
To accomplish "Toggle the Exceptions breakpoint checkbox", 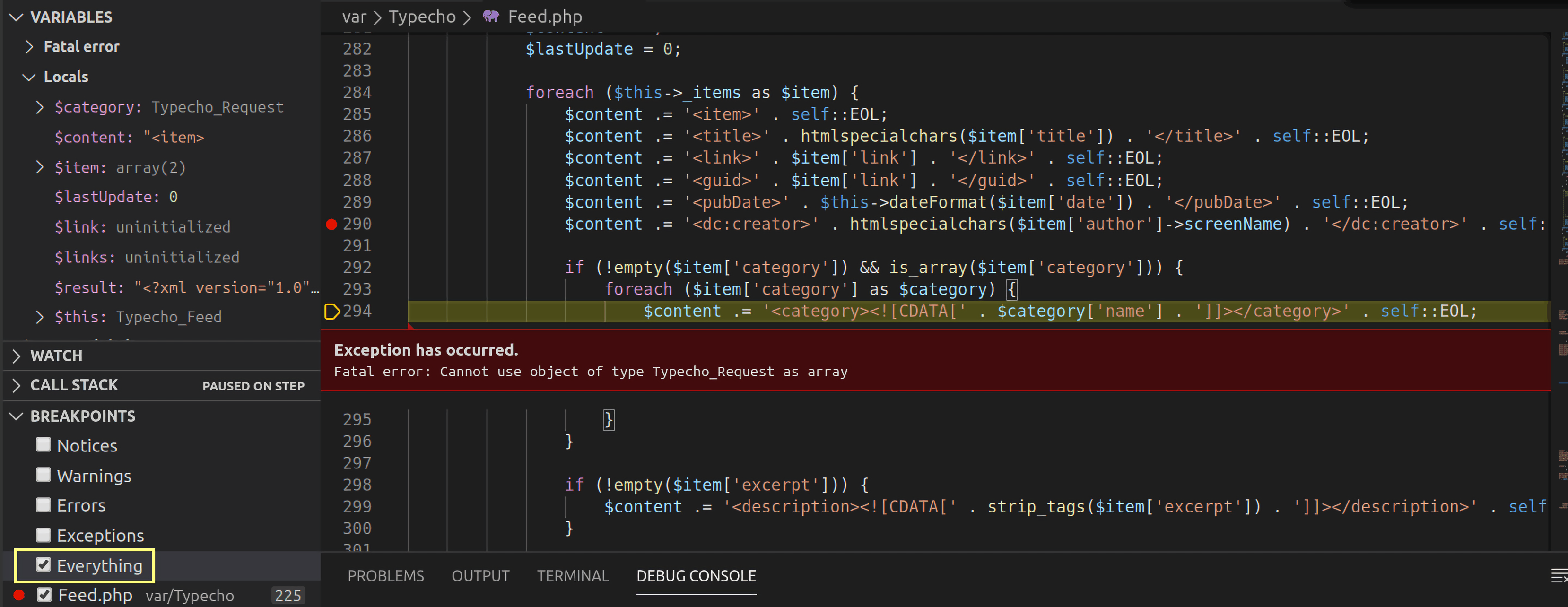I will [43, 535].
